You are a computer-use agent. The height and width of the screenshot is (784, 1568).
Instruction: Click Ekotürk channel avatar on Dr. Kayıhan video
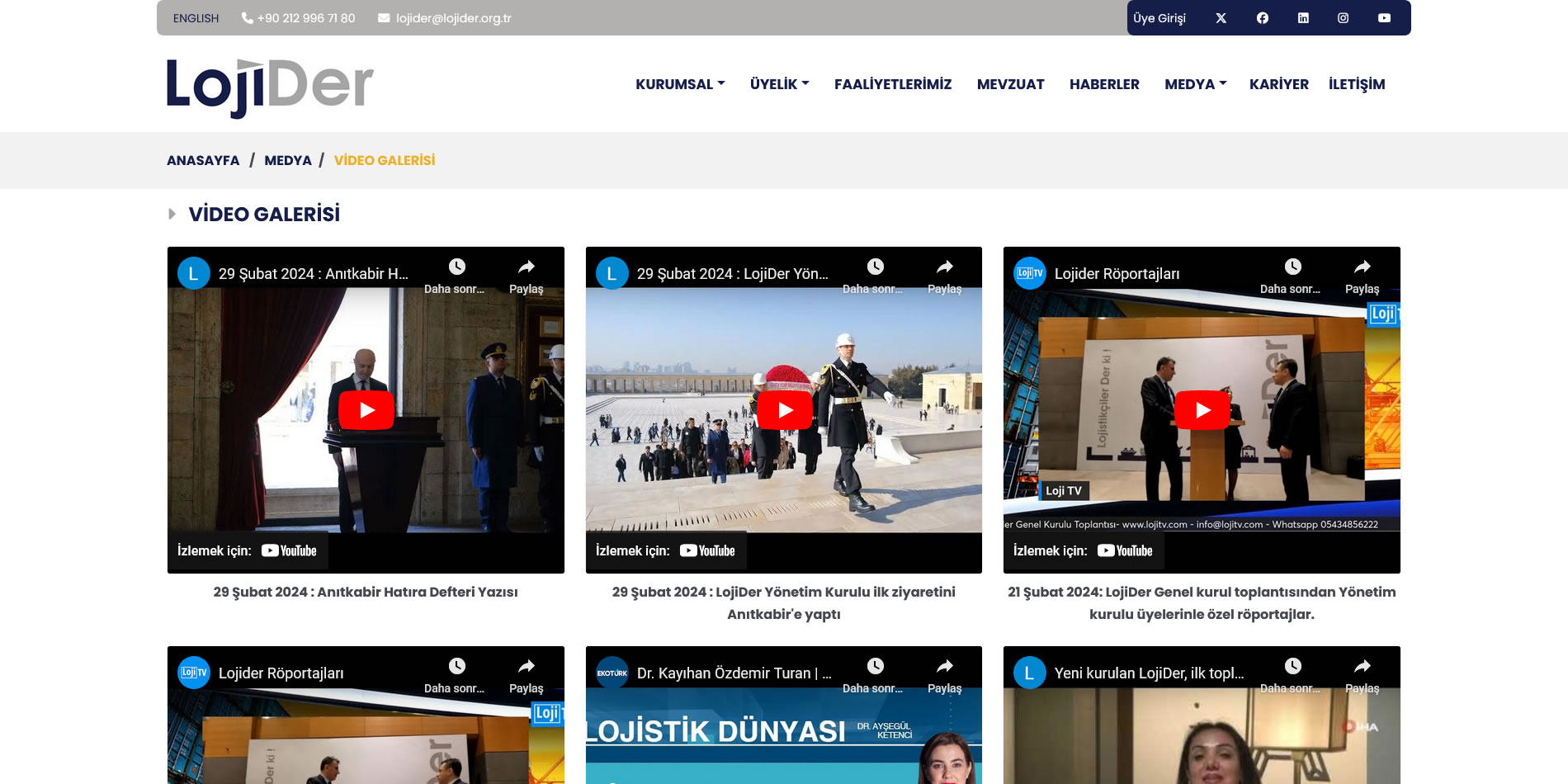point(612,673)
